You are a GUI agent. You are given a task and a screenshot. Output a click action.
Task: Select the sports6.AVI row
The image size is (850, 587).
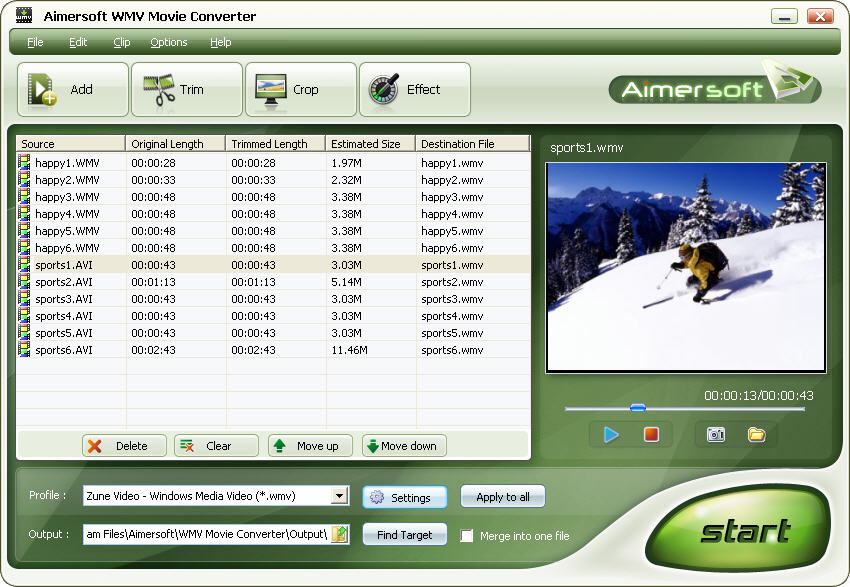(x=273, y=350)
